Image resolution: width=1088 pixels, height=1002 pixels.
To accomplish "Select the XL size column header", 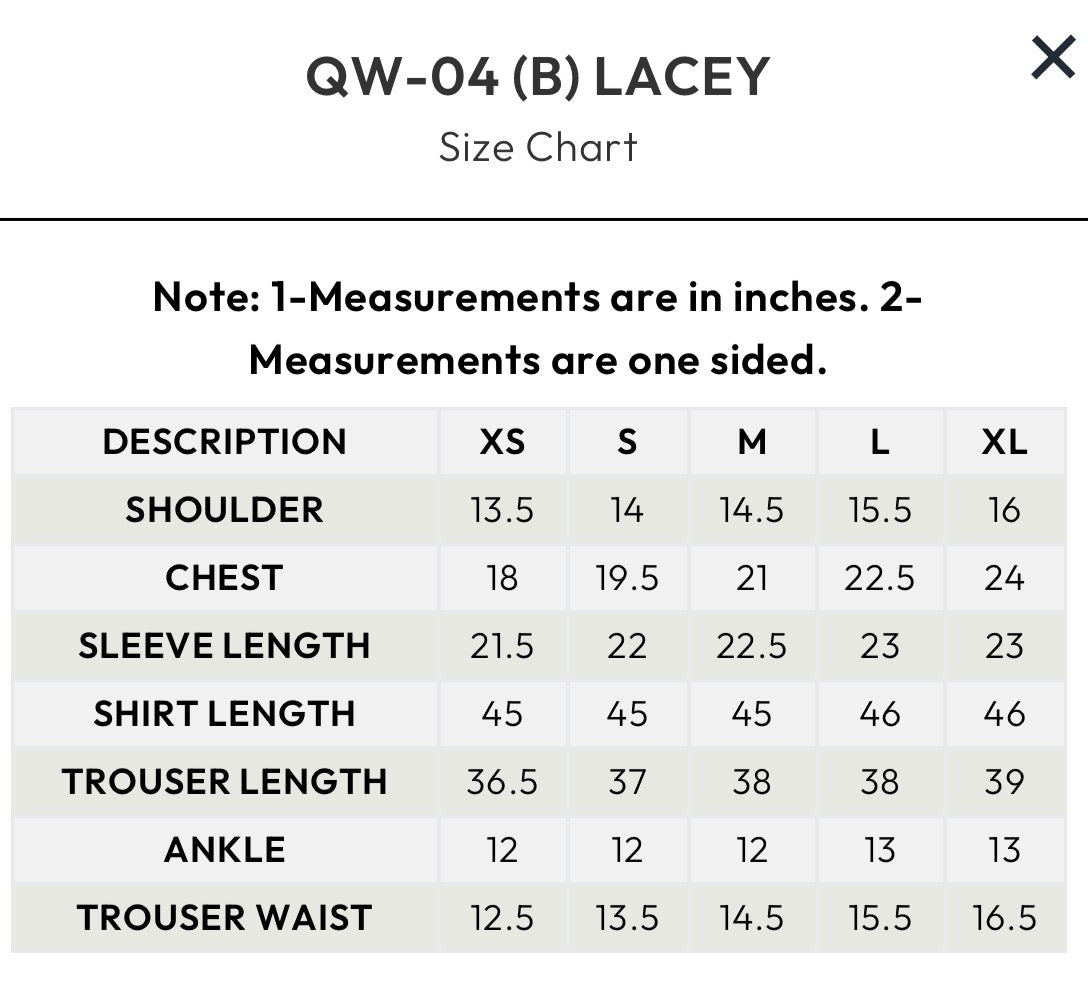I will pos(1004,441).
